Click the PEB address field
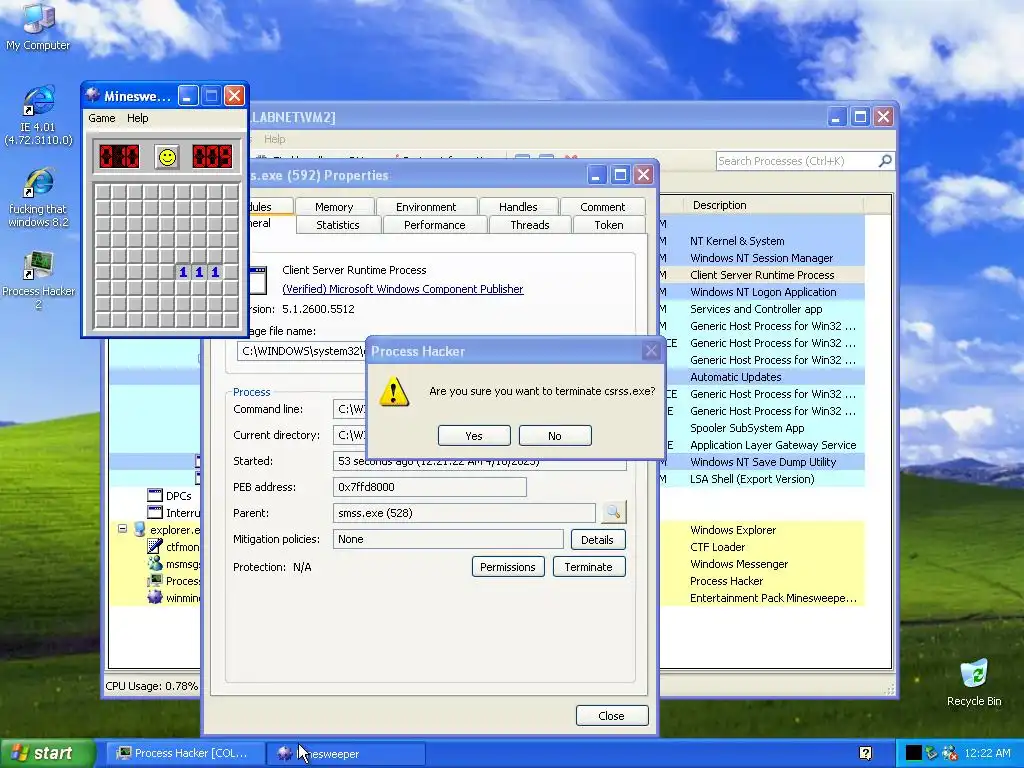Image resolution: width=1024 pixels, height=768 pixels. [429, 487]
